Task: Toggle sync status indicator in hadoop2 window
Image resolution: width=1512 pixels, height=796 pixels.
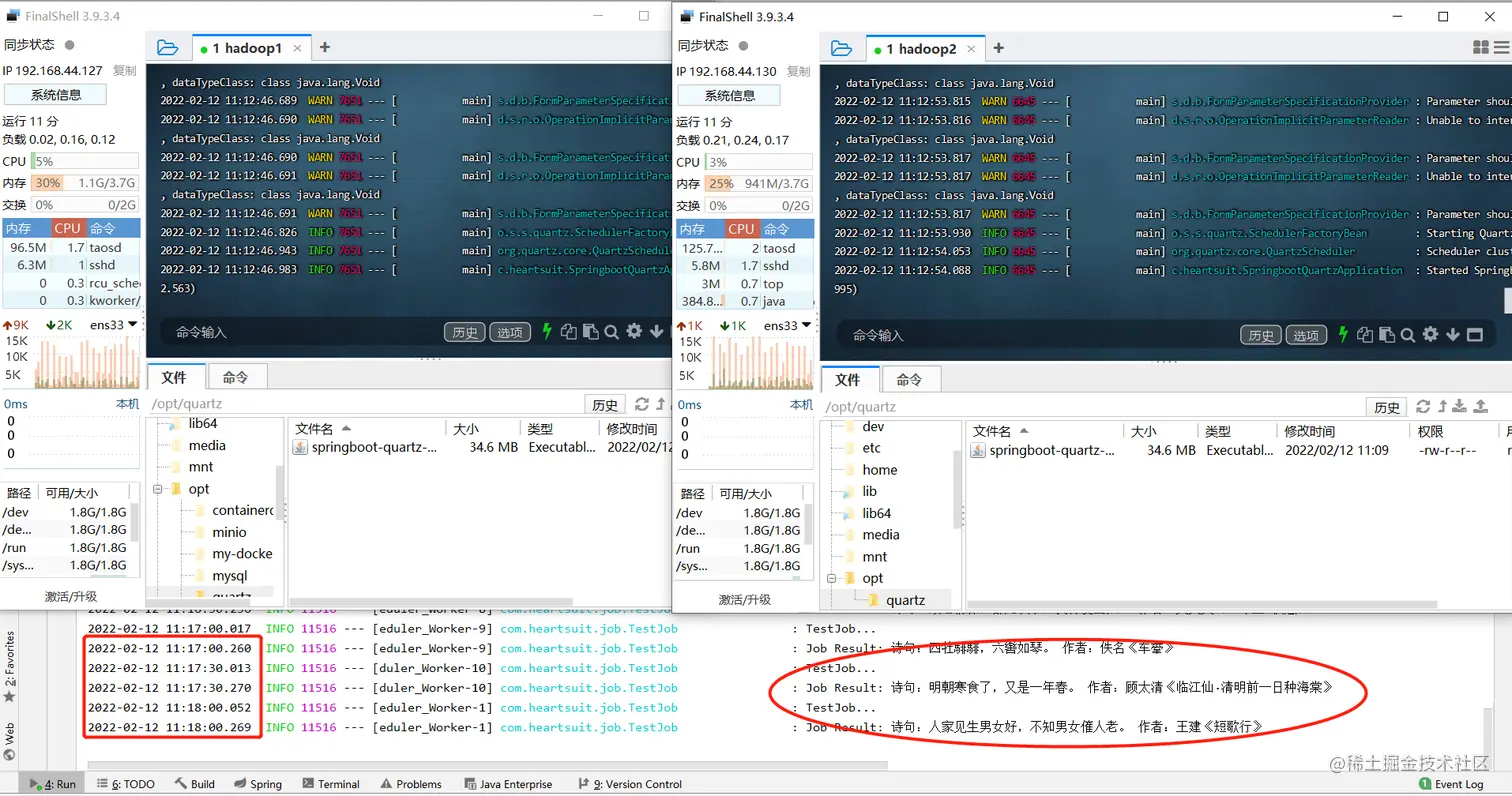Action: (743, 45)
